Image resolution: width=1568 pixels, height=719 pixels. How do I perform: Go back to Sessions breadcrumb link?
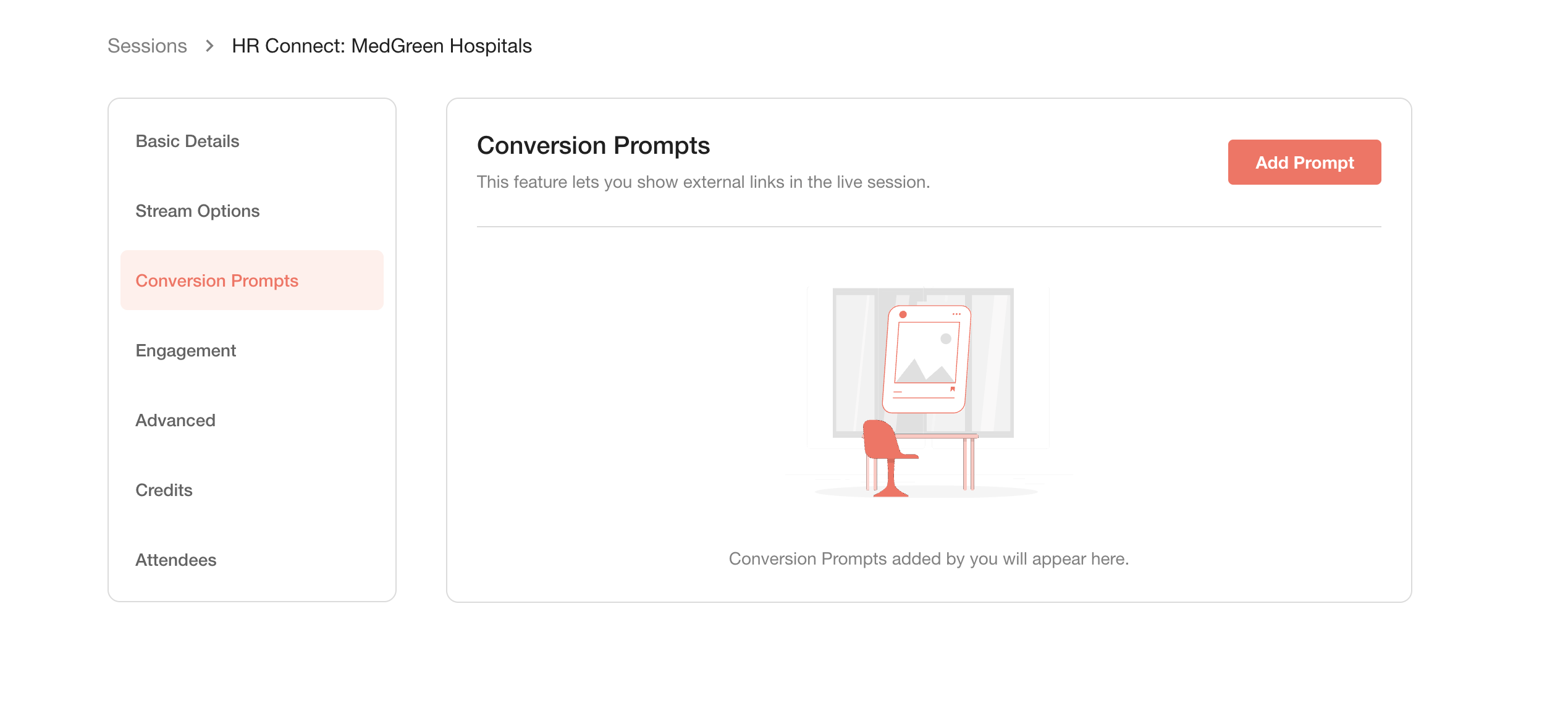[x=147, y=46]
